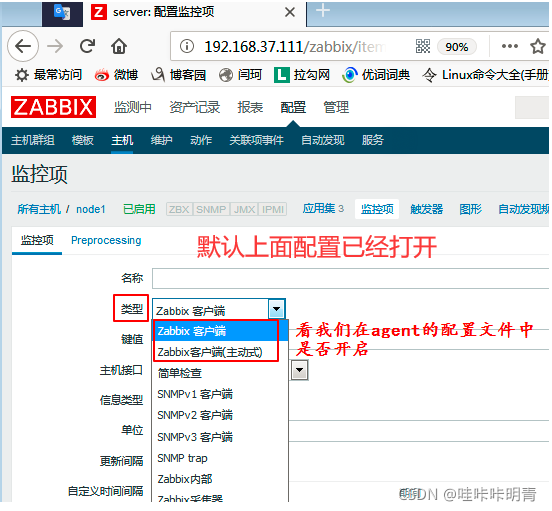Open the 管理 top menu
The image size is (552, 511).
point(336,107)
